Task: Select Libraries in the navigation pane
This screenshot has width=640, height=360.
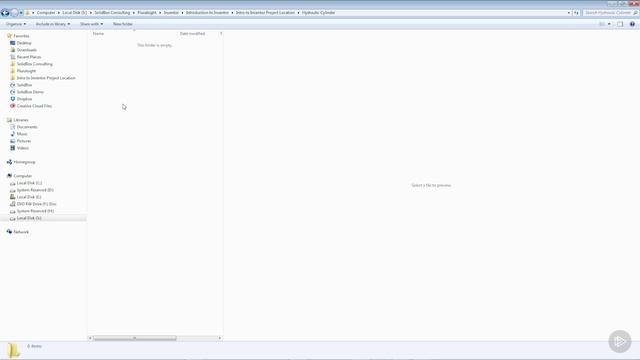Action: point(21,120)
